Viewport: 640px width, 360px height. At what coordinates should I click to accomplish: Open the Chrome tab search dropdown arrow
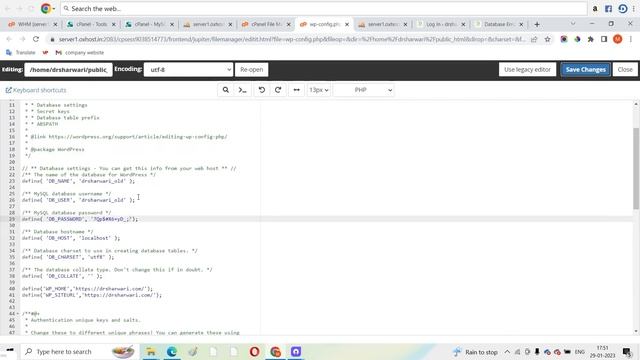[573, 24]
